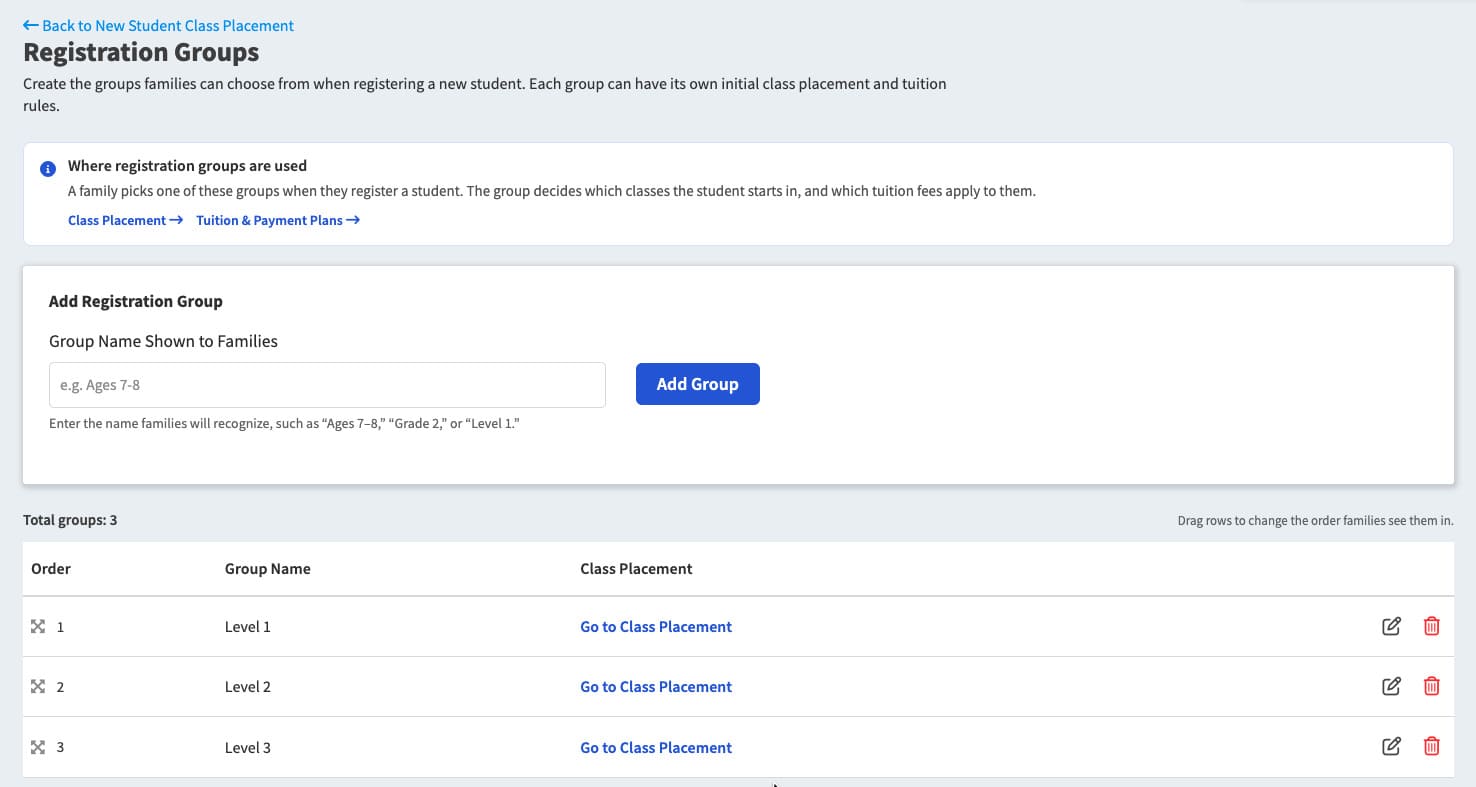The height and width of the screenshot is (787, 1476).
Task: Click the Class Placement column header
Action: click(636, 569)
